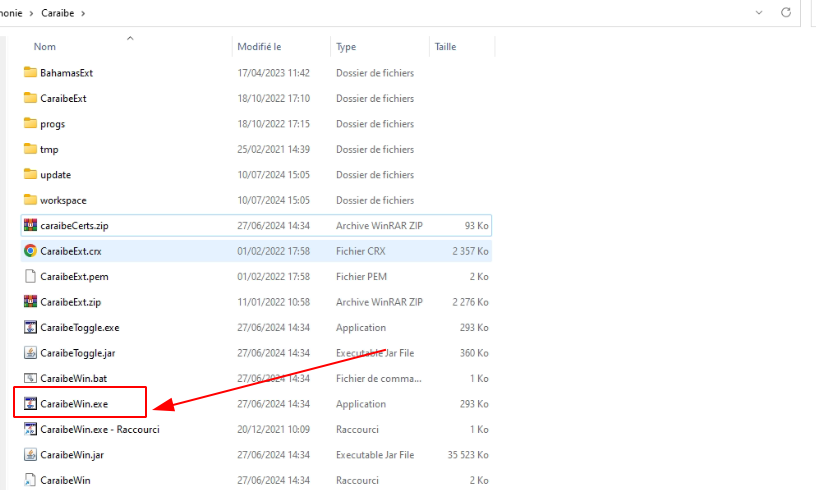Expand the chevron after Caraibe in breadcrumb
This screenshot has height=490, width=816.
(83, 13)
